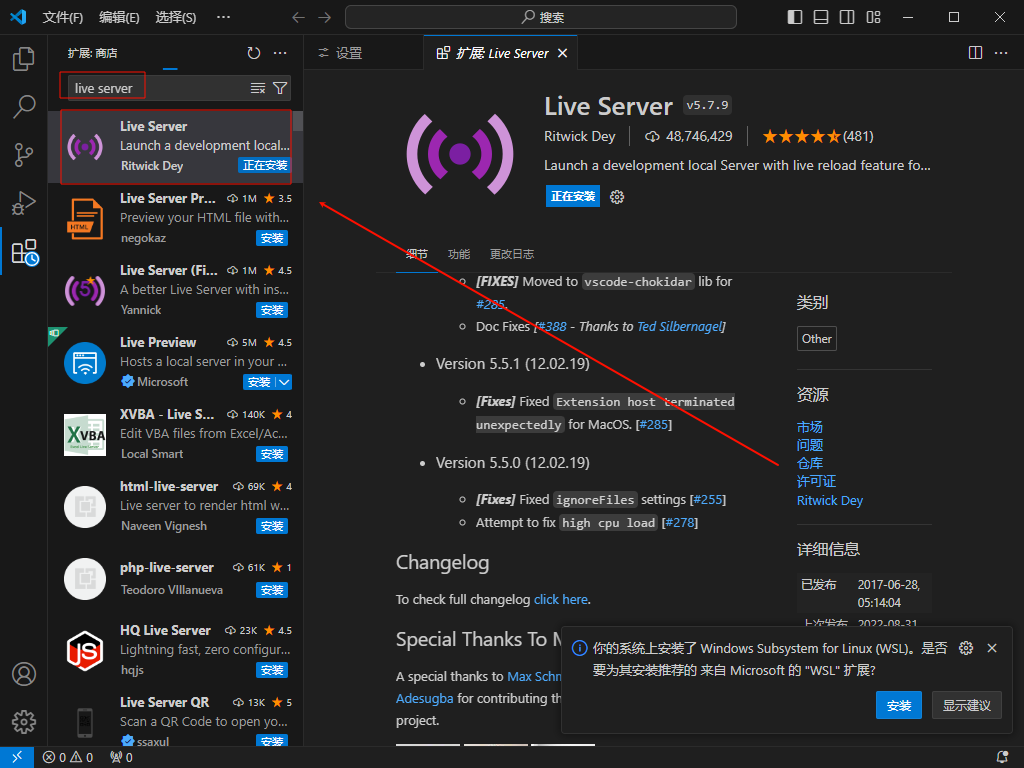The image size is (1024, 768).
Task: Expand Live Preview install options dropdown
Action: (x=284, y=382)
